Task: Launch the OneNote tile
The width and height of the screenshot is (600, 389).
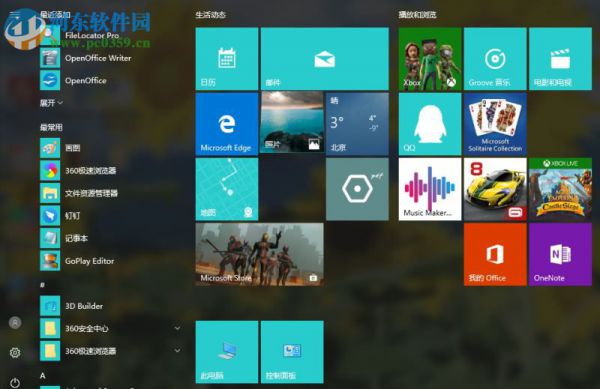Action: (x=560, y=254)
